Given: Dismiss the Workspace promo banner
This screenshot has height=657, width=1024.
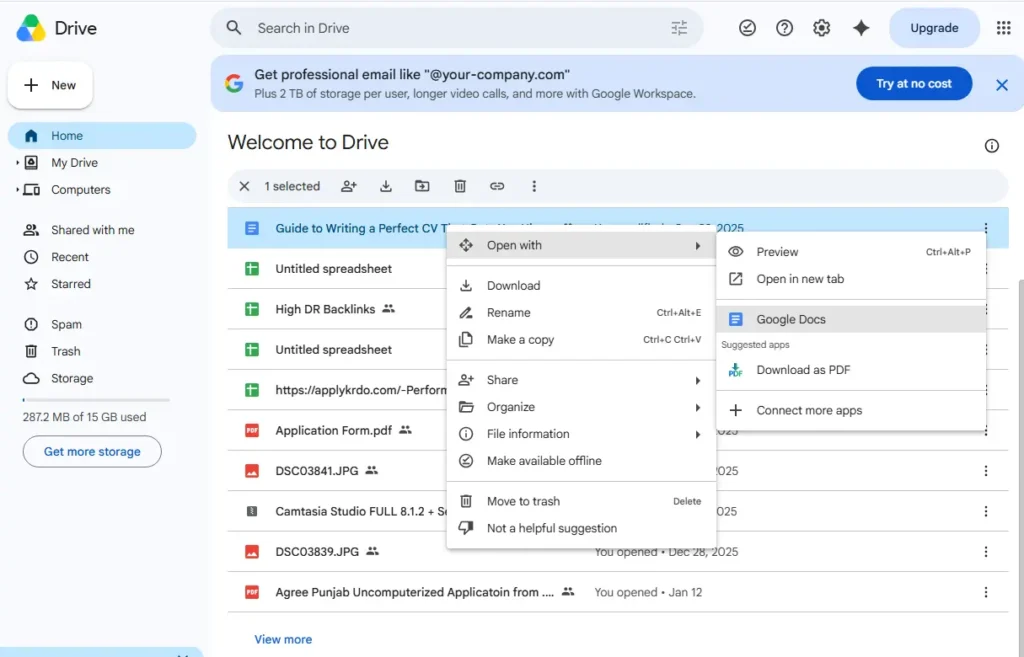Looking at the screenshot, I should click(x=1001, y=85).
